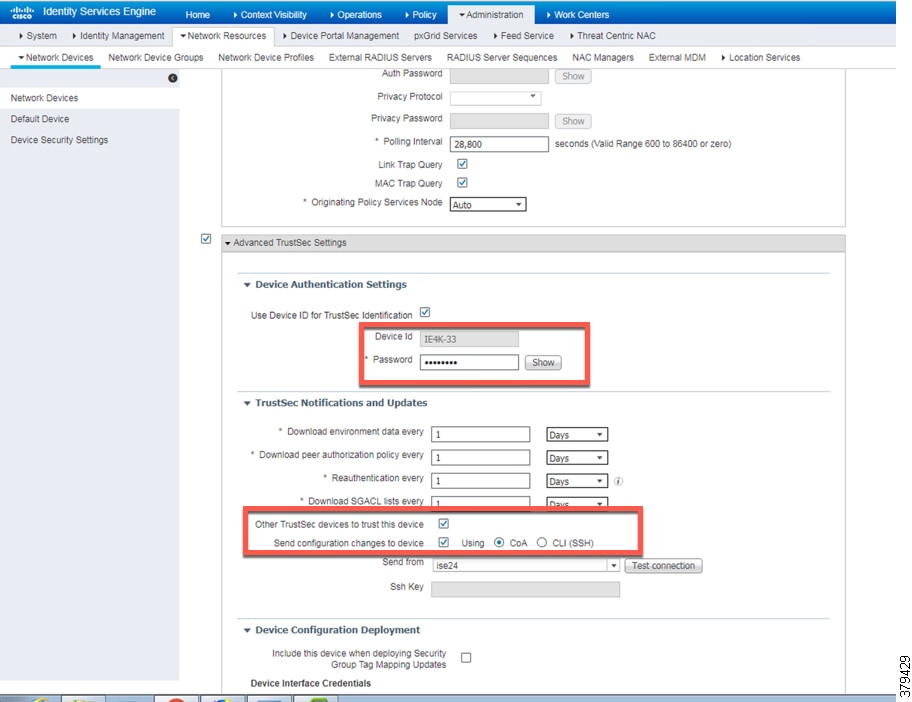Open the System submenu
Viewport: 912px width, 702px height.
click(38, 35)
